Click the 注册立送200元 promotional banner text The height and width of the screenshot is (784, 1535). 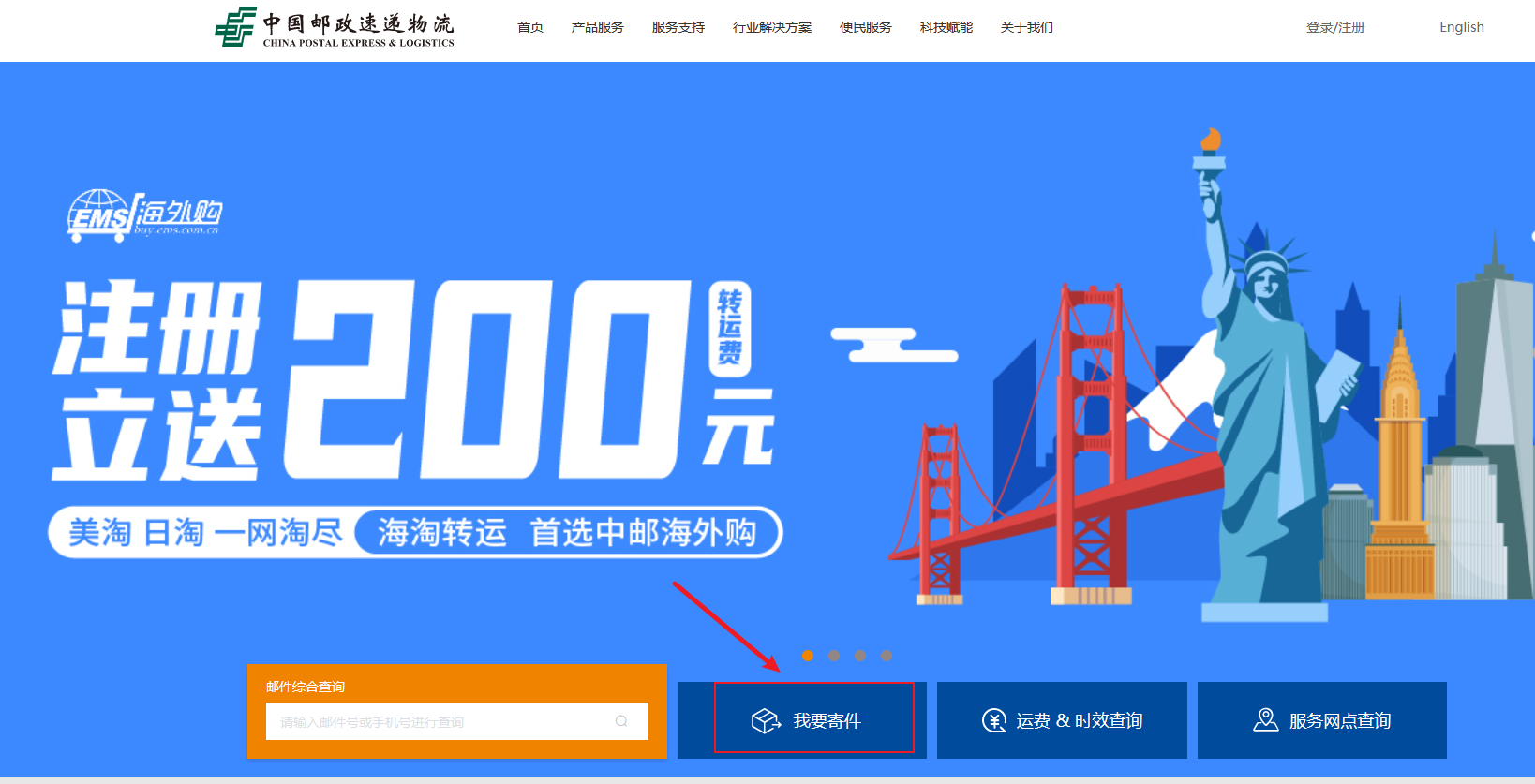[x=412, y=379]
